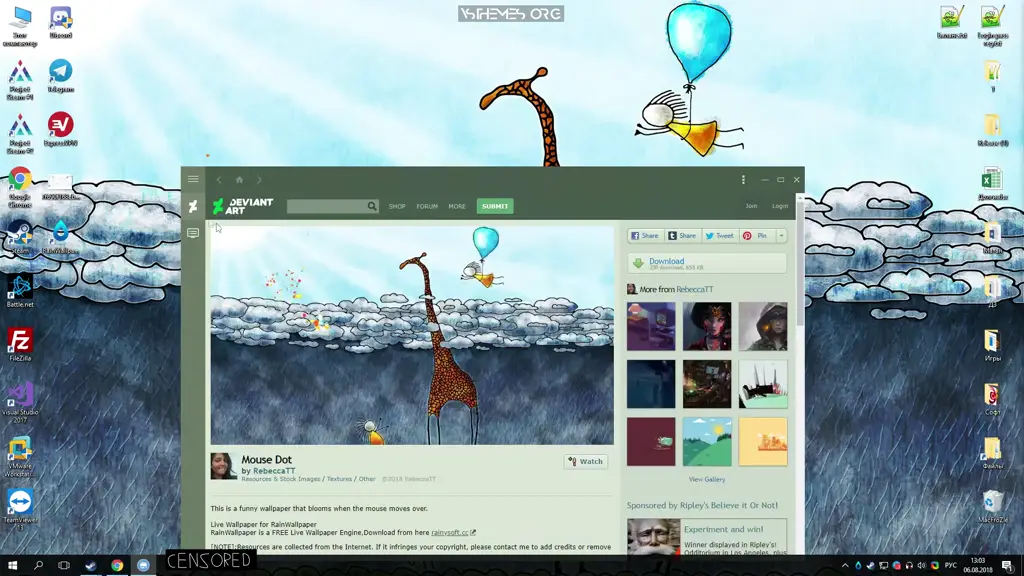This screenshot has width=1024, height=576.
Task: Expand the MORE menu
Action: [x=457, y=206]
